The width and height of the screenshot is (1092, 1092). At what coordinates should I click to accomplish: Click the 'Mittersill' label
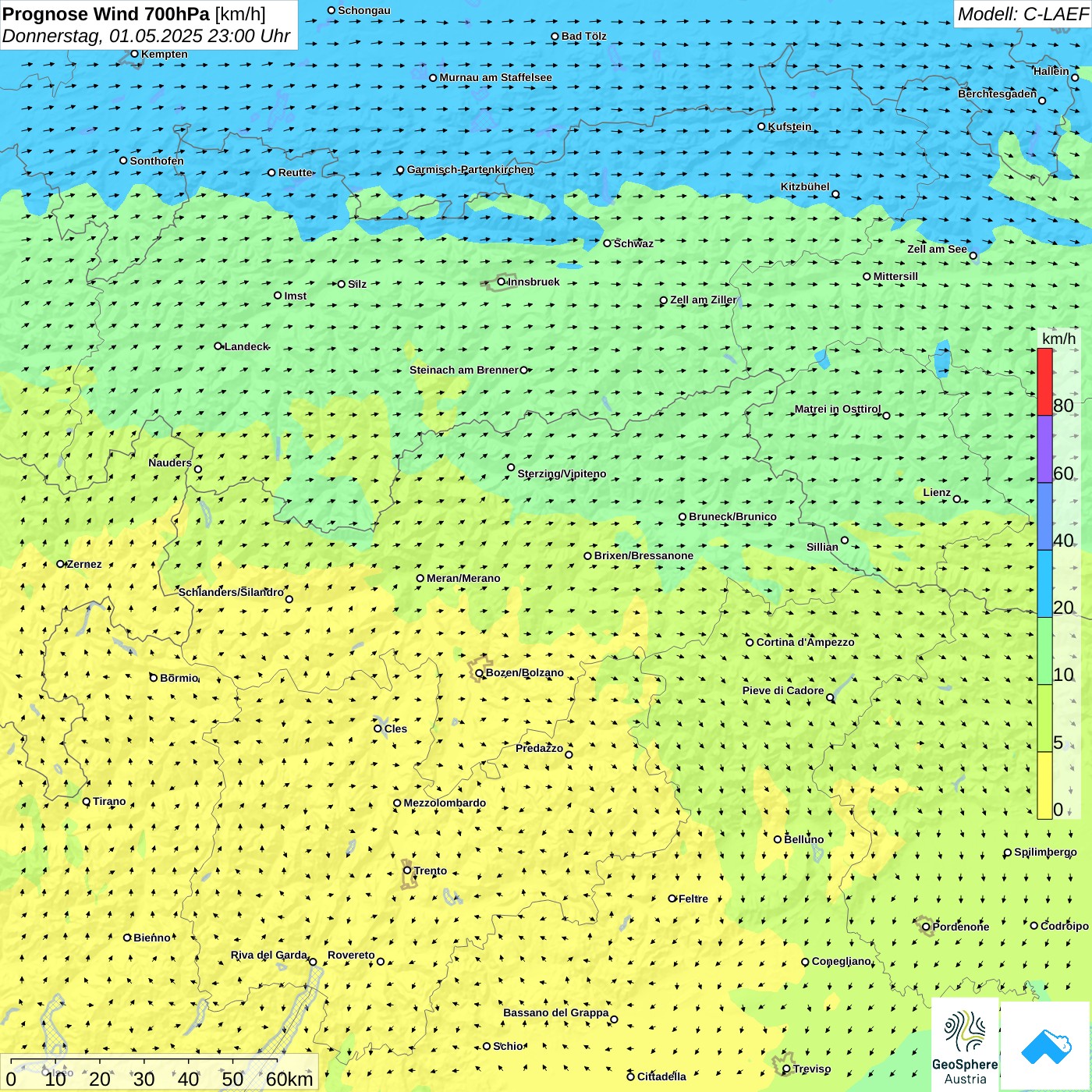tap(895, 276)
